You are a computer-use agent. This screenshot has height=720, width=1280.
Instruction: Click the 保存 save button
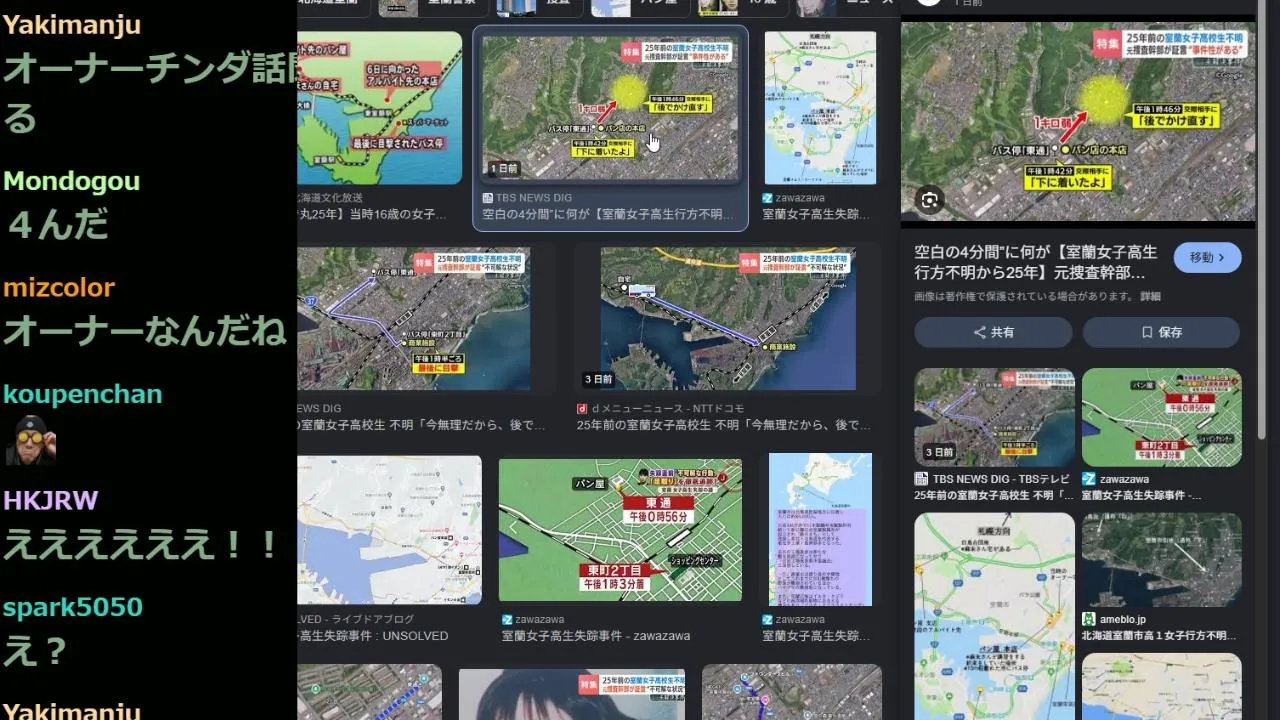click(x=1161, y=333)
